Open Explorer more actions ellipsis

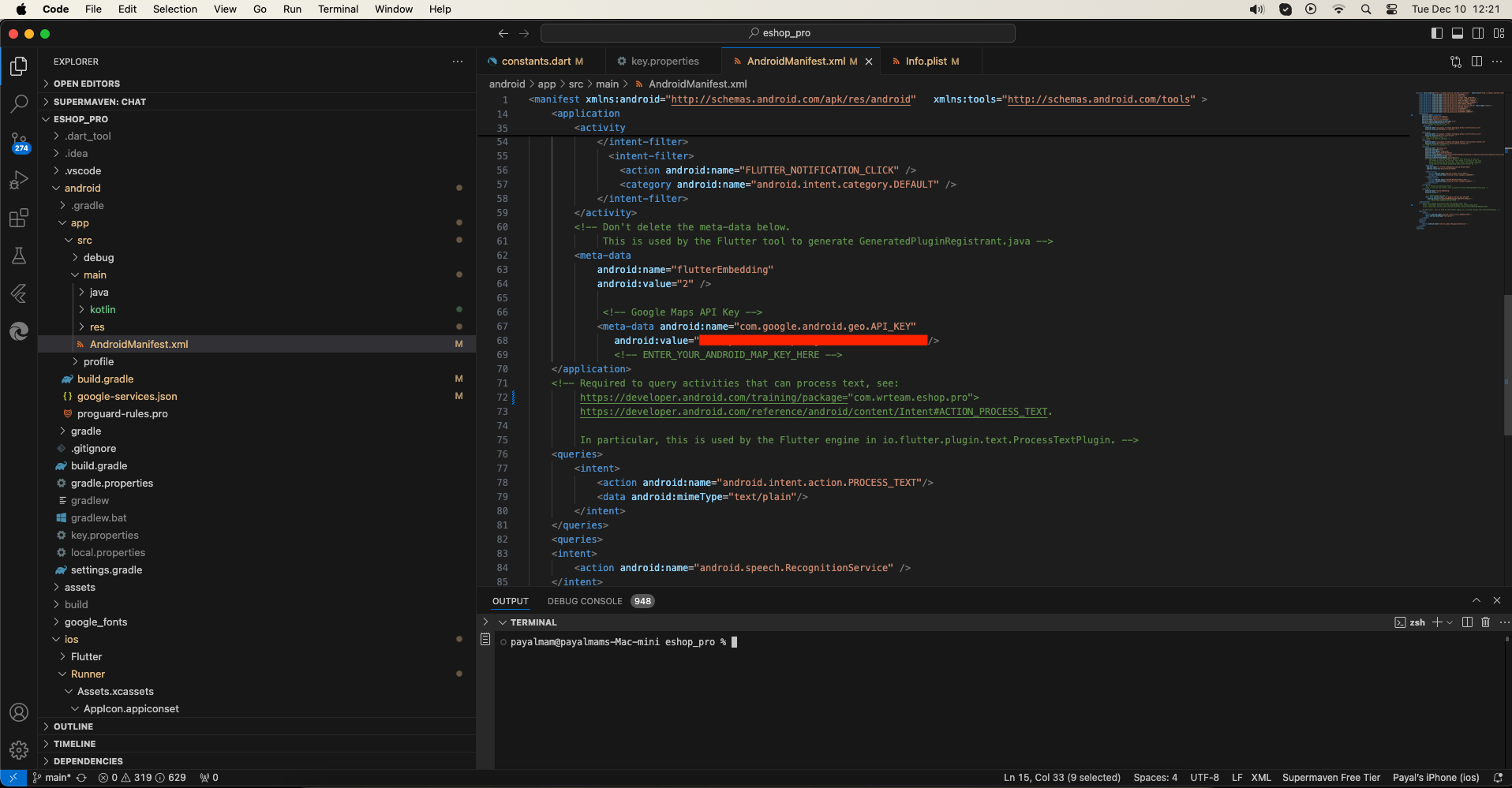click(458, 62)
